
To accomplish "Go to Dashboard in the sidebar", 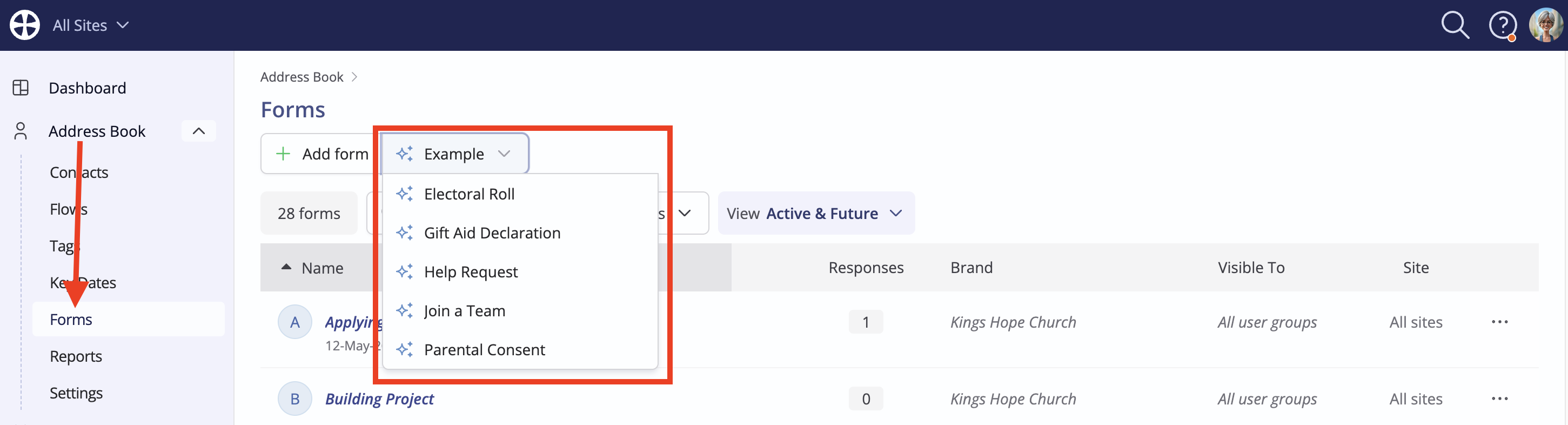I will coord(88,88).
